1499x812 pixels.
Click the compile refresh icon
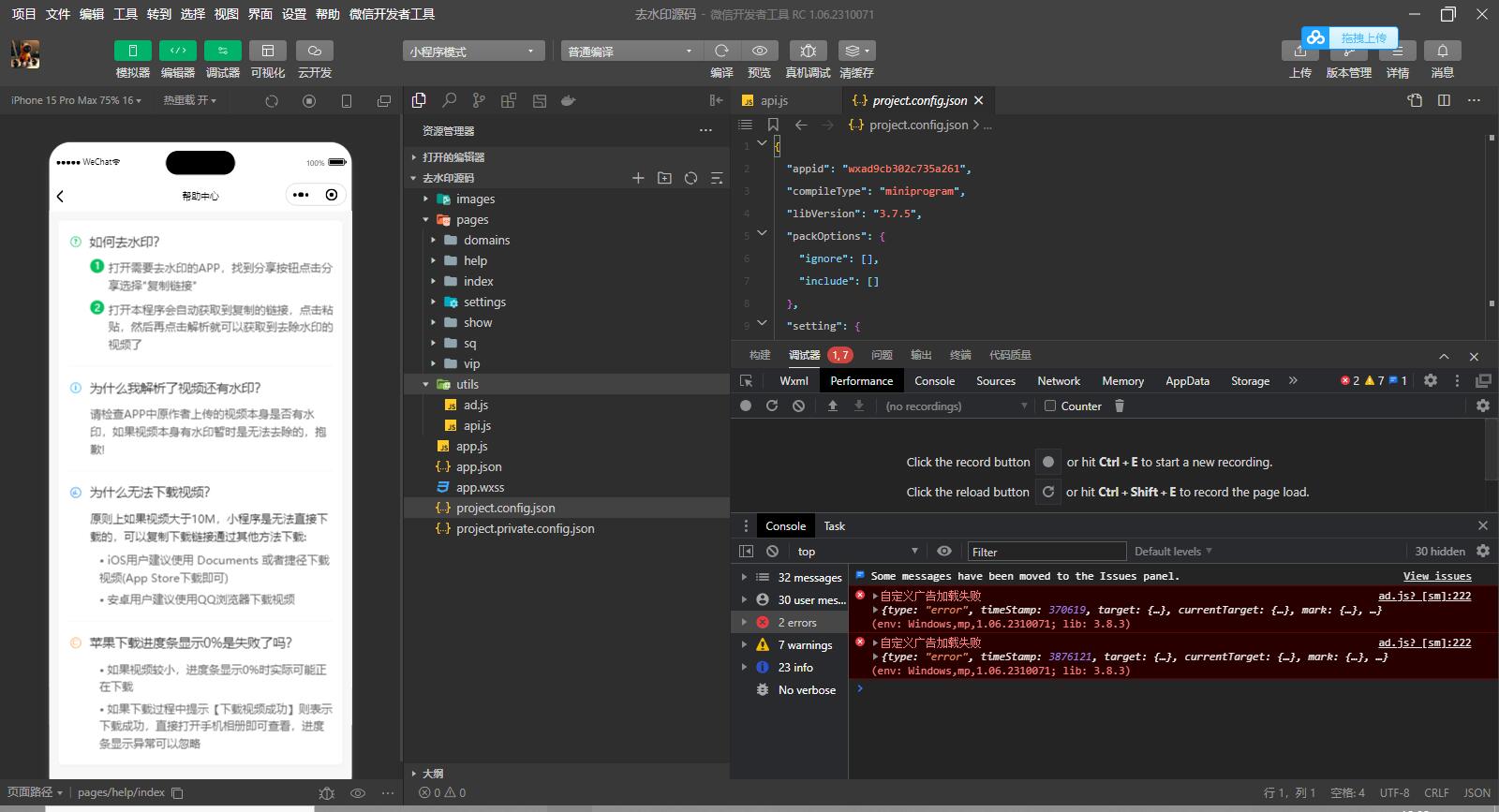(721, 51)
